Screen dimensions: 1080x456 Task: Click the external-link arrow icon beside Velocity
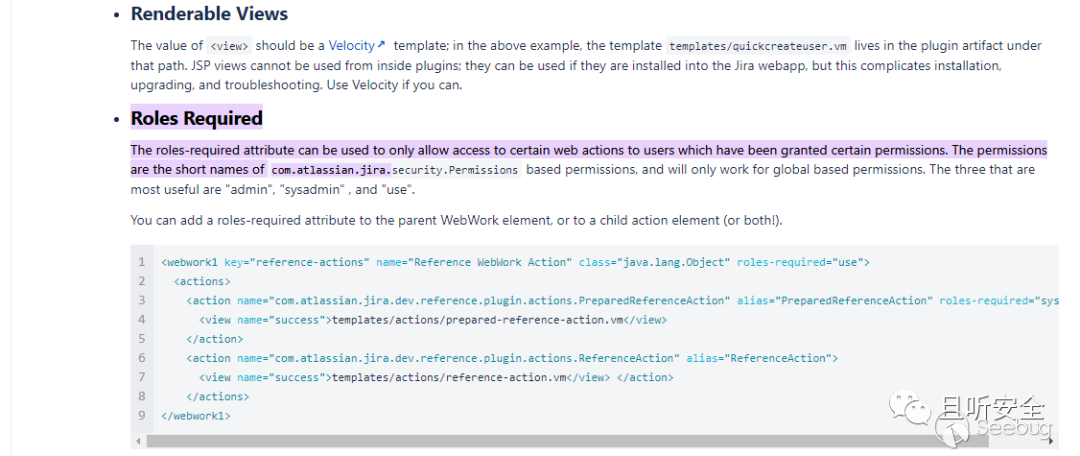[x=381, y=46]
